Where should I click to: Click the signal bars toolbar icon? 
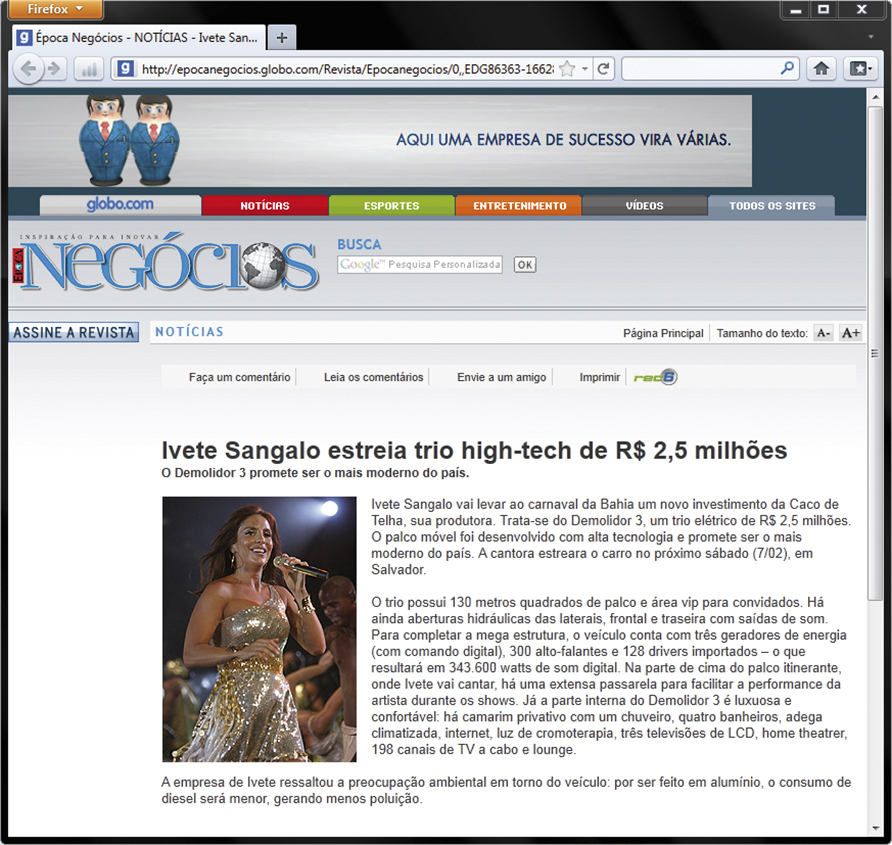point(89,70)
